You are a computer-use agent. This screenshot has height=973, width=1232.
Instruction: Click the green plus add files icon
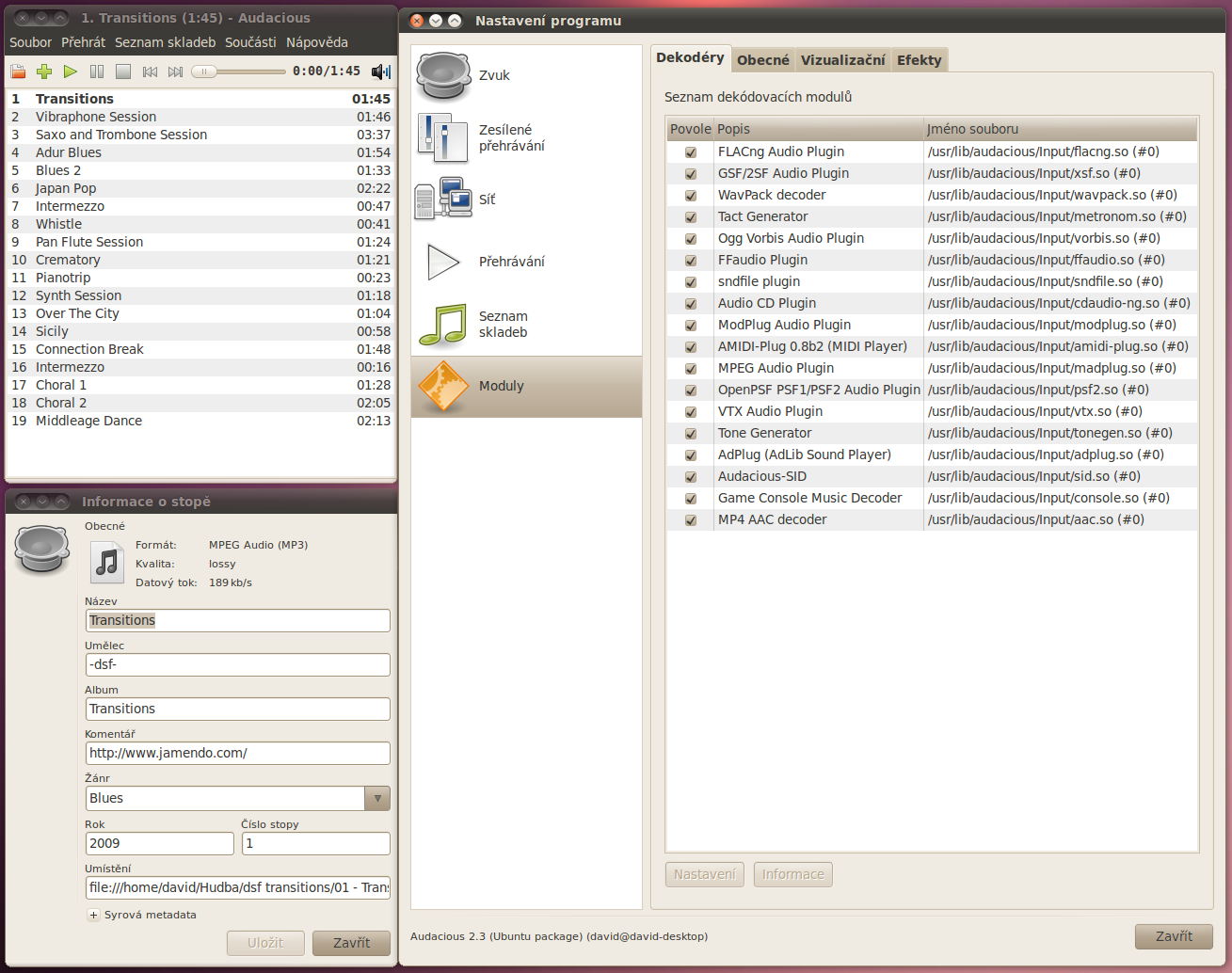point(44,72)
